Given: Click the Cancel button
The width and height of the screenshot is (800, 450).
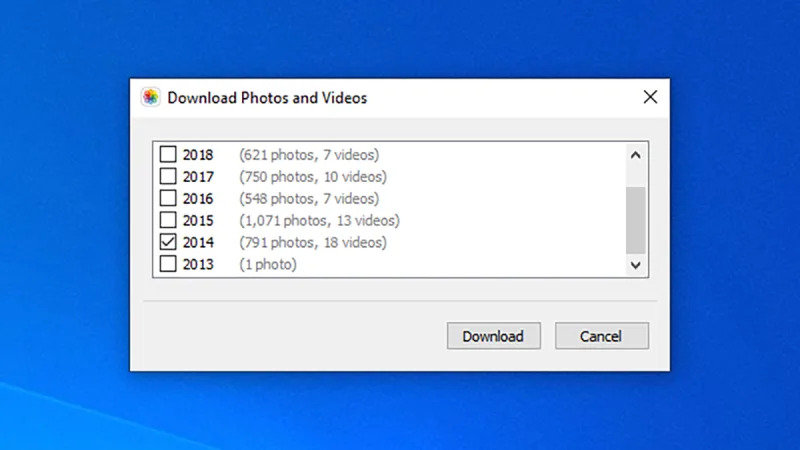Looking at the screenshot, I should pos(602,336).
